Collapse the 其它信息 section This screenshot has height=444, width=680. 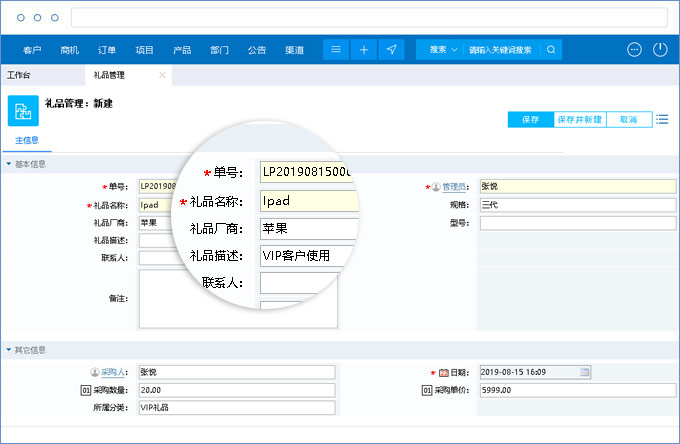point(9,350)
